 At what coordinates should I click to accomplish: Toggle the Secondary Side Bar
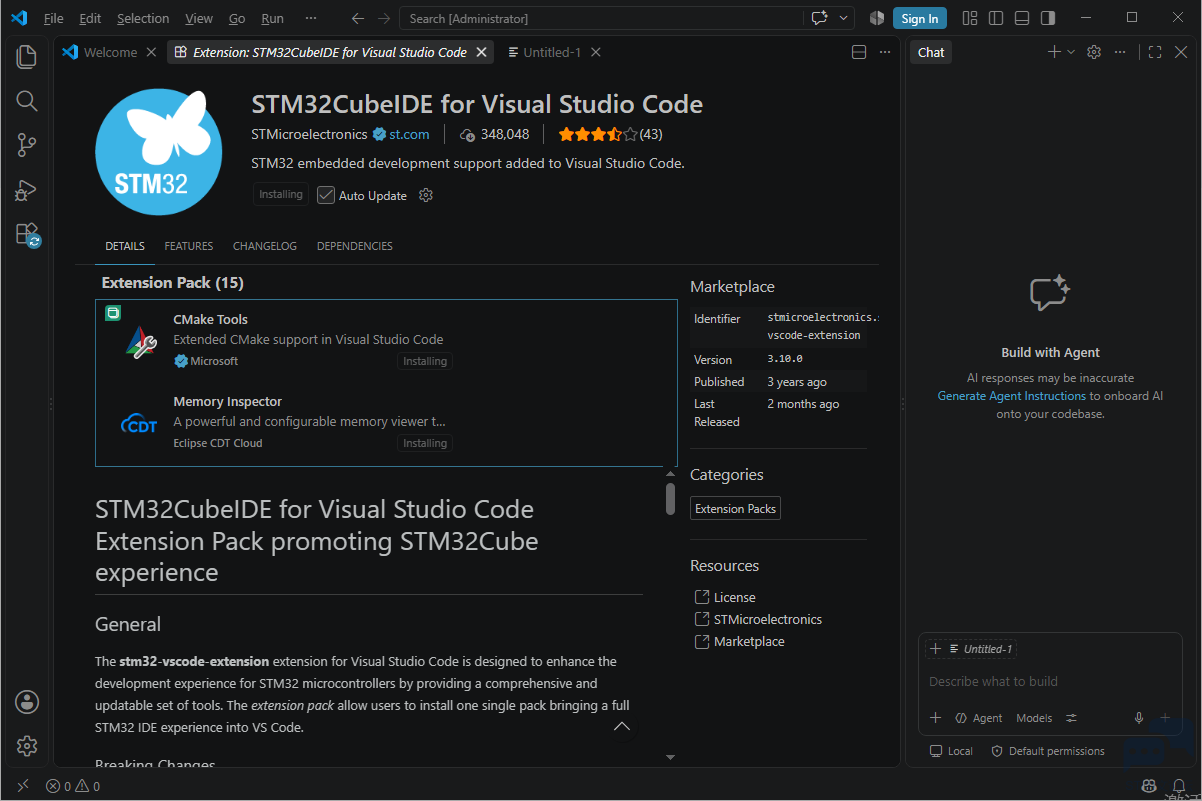coord(1048,18)
